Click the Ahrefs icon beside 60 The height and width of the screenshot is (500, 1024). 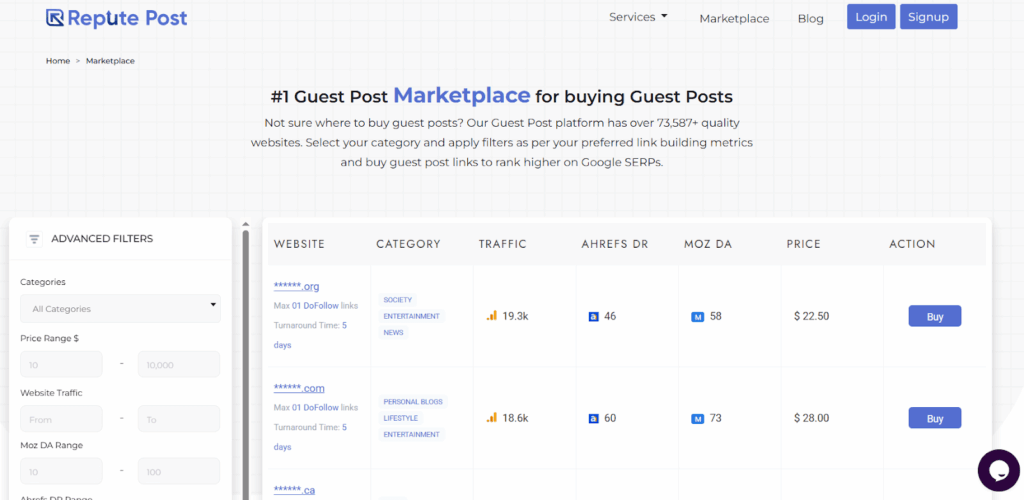click(594, 419)
